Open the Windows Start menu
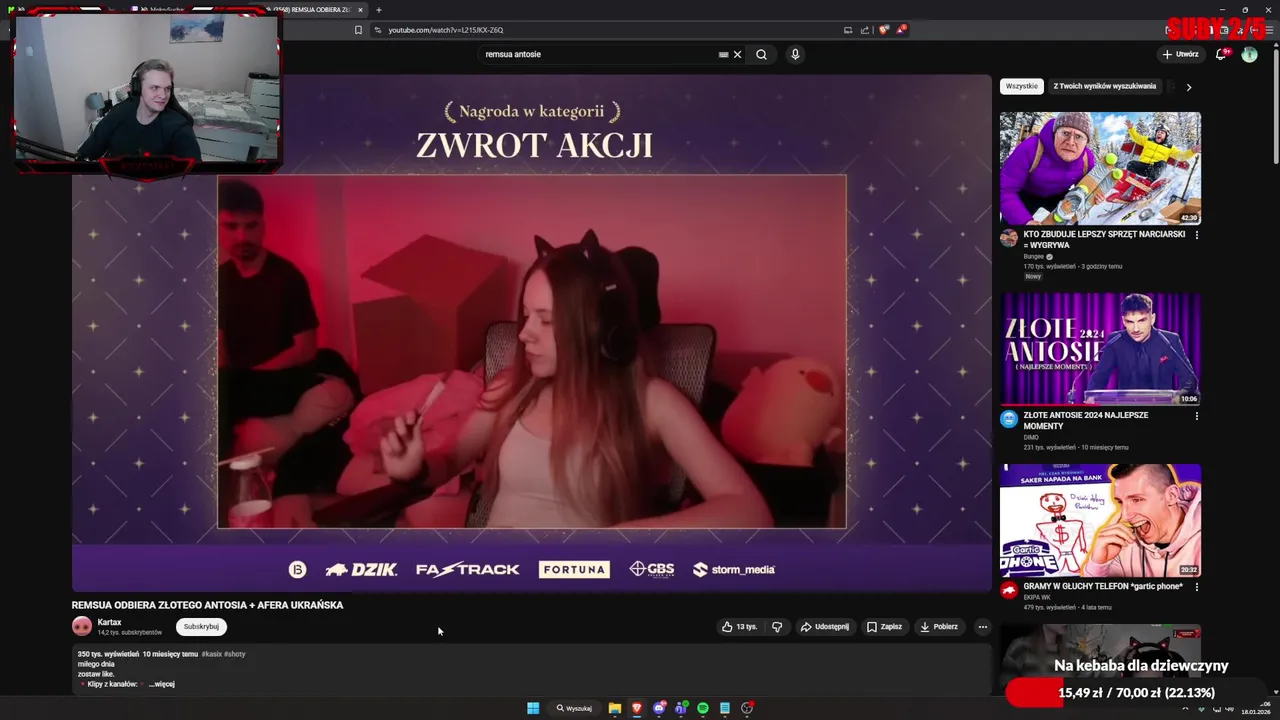Screen dimensions: 1280x720 point(533,708)
